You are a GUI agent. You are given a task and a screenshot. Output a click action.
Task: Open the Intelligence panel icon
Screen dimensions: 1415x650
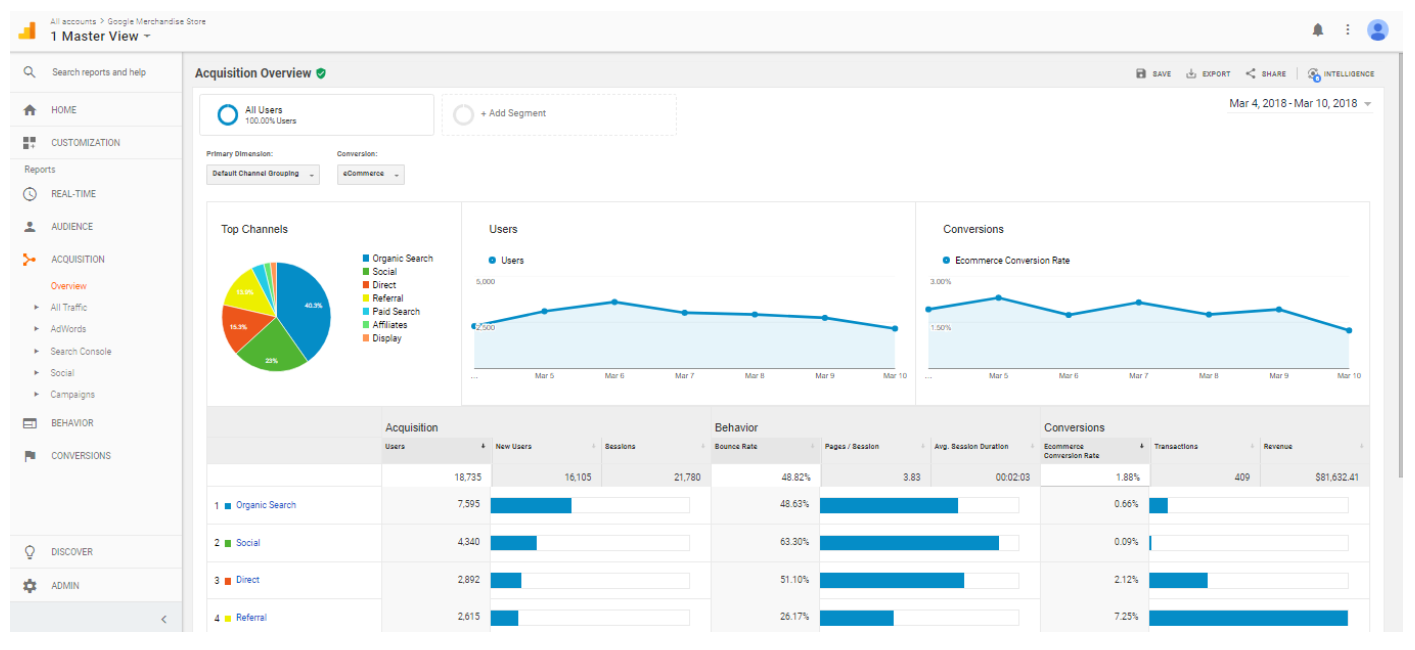point(1313,74)
